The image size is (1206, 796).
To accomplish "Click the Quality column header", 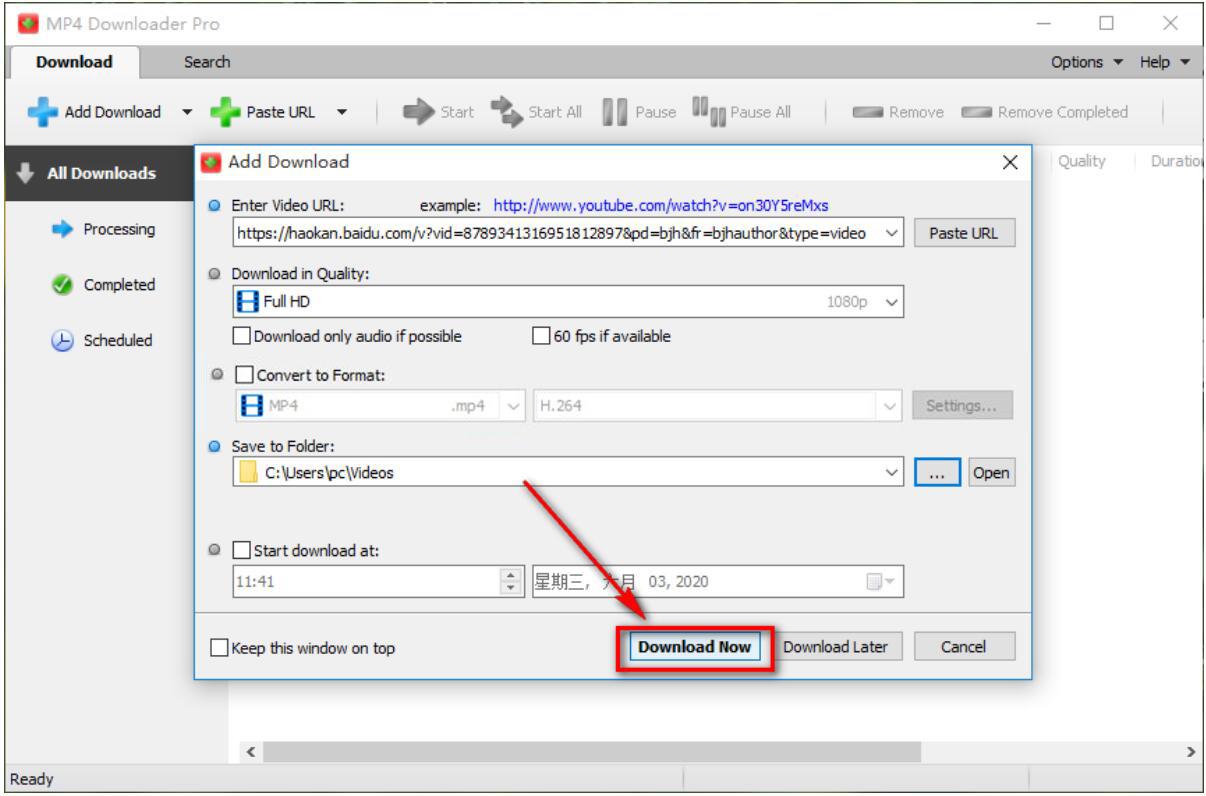I will (1081, 161).
